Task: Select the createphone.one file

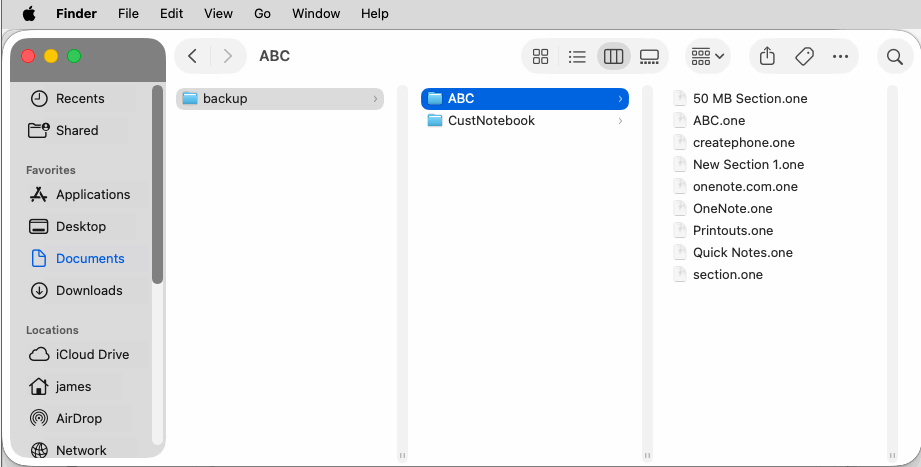Action: 743,143
